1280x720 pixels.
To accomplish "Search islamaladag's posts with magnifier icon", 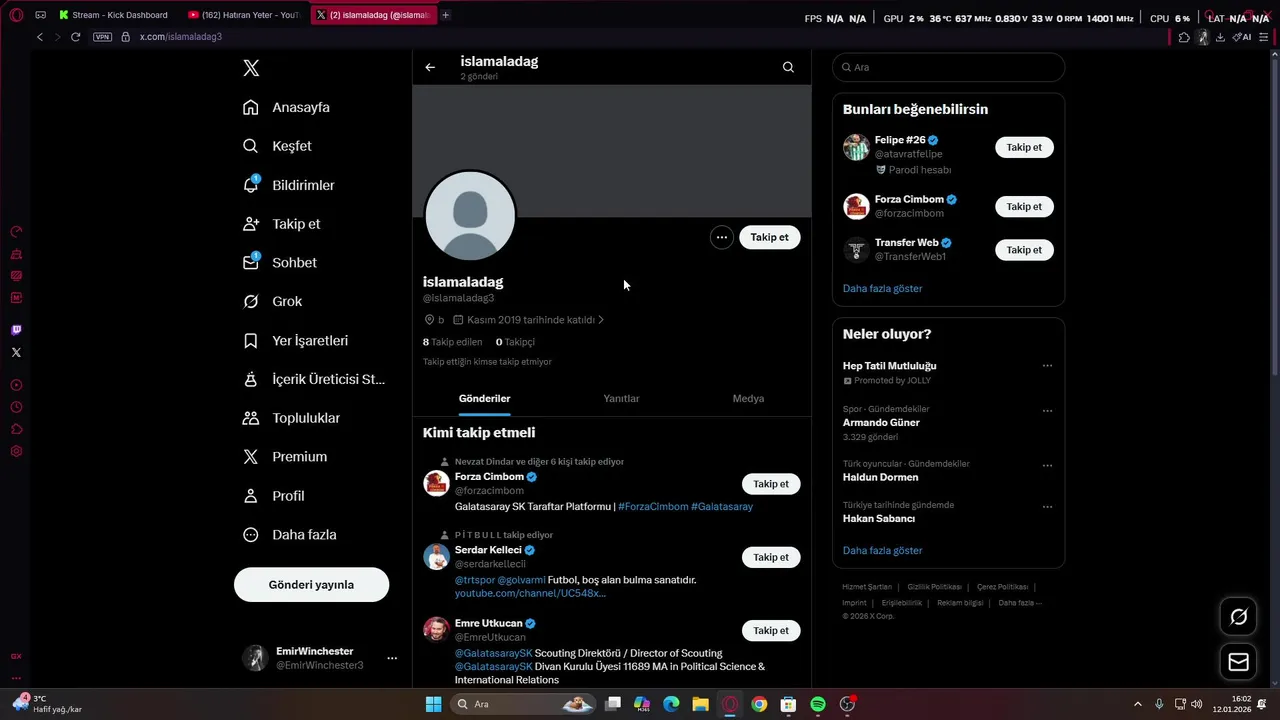I will (x=788, y=67).
